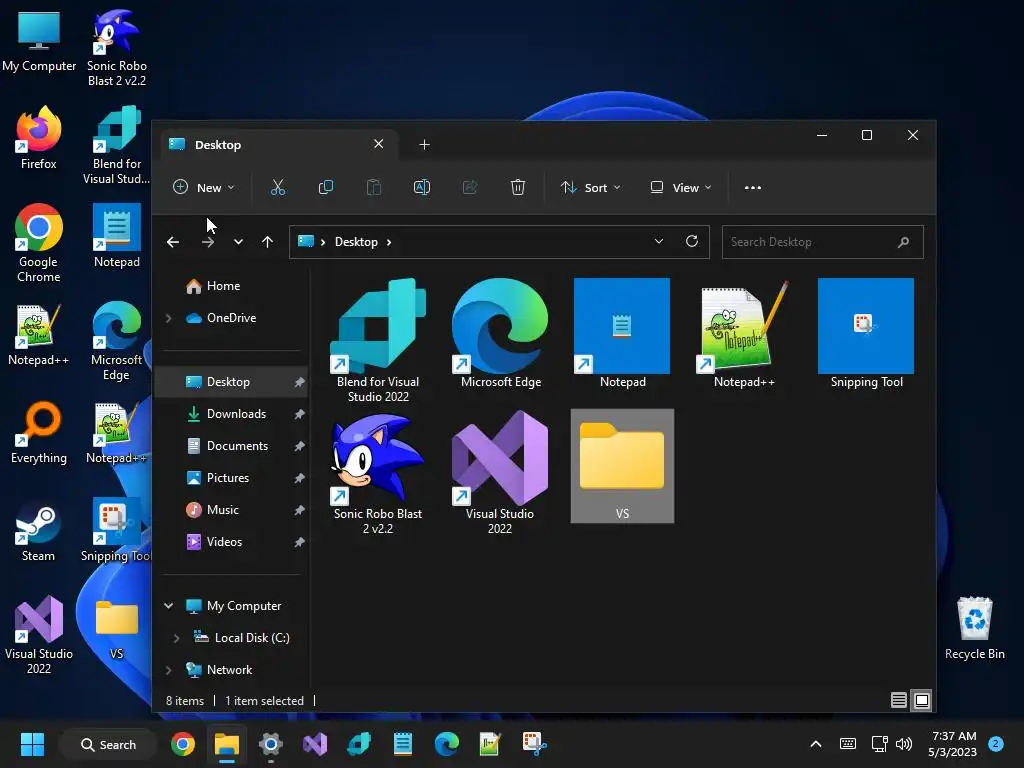Screen dimensions: 1024x768
Task: Select Firefox icon on the desktop
Action: coord(39,138)
